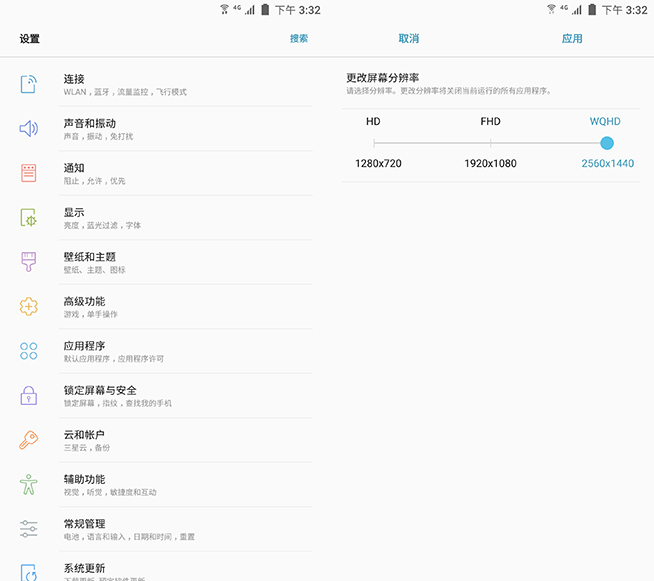Viewport: 654px width, 581px height.
Task: Tap the General management sliders icon
Action: [28, 529]
